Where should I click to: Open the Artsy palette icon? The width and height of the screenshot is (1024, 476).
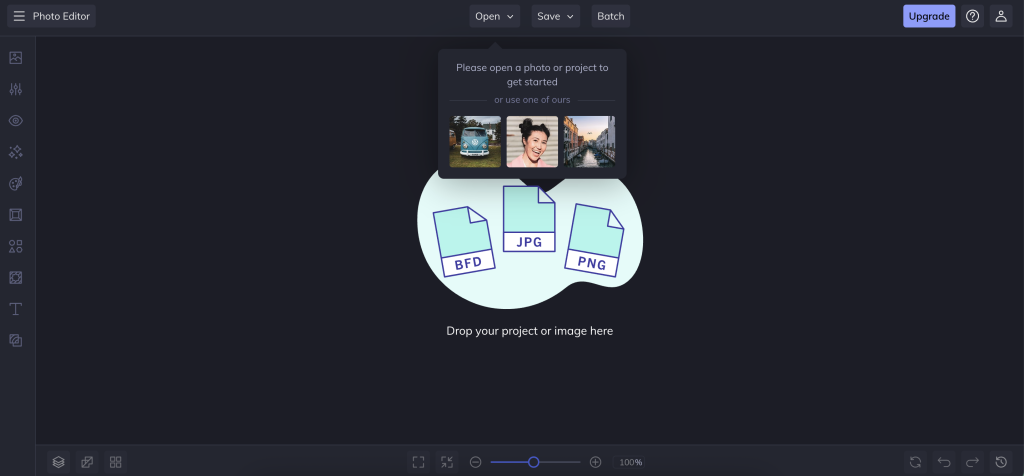tap(16, 183)
